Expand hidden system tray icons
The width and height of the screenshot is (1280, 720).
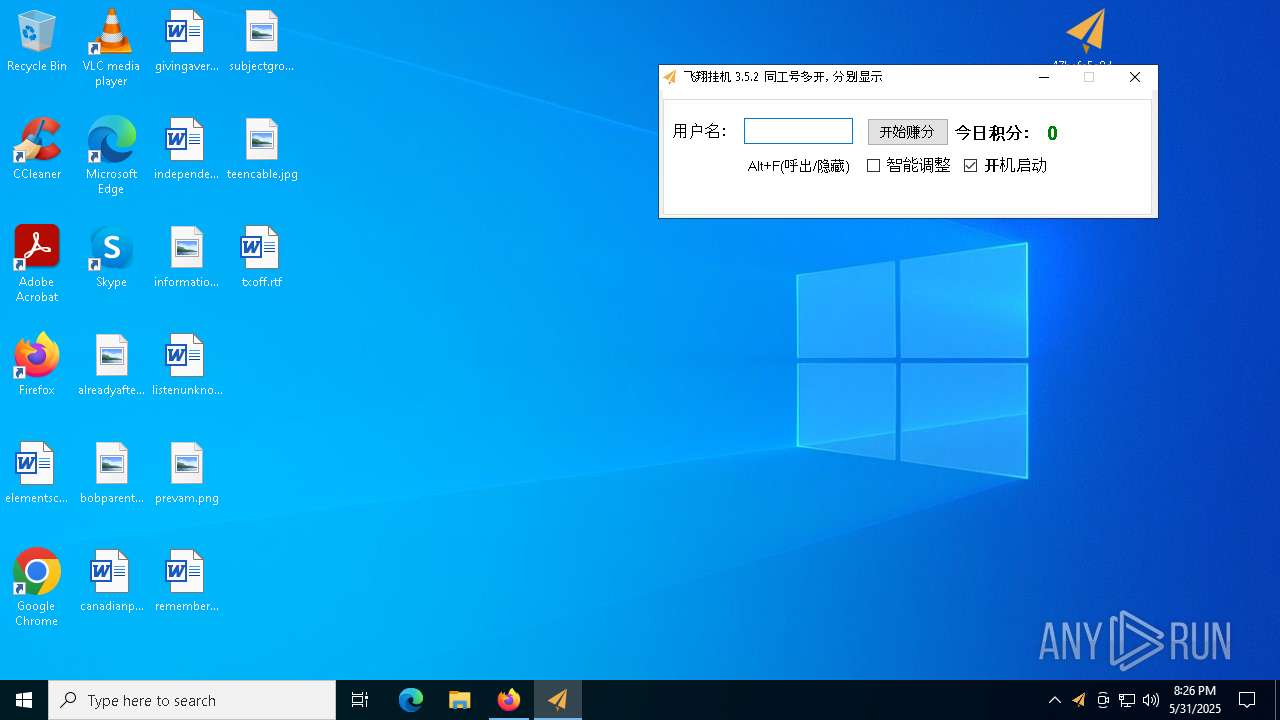click(x=1054, y=700)
